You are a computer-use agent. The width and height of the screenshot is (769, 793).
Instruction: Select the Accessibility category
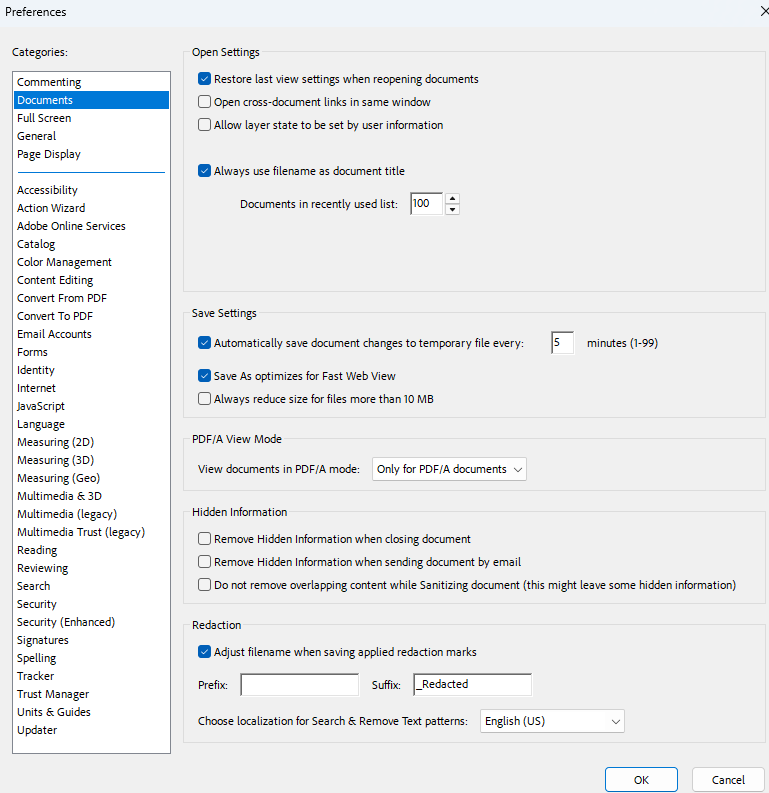pyautogui.click(x=91, y=190)
